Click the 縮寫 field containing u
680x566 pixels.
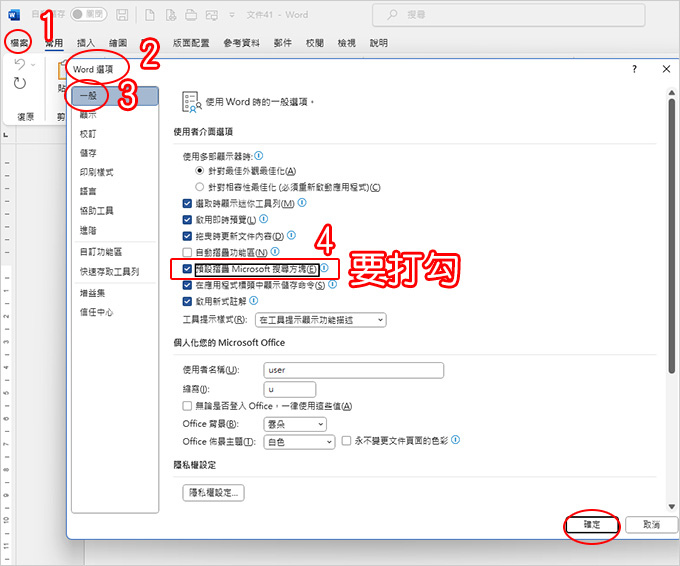tap(290, 389)
